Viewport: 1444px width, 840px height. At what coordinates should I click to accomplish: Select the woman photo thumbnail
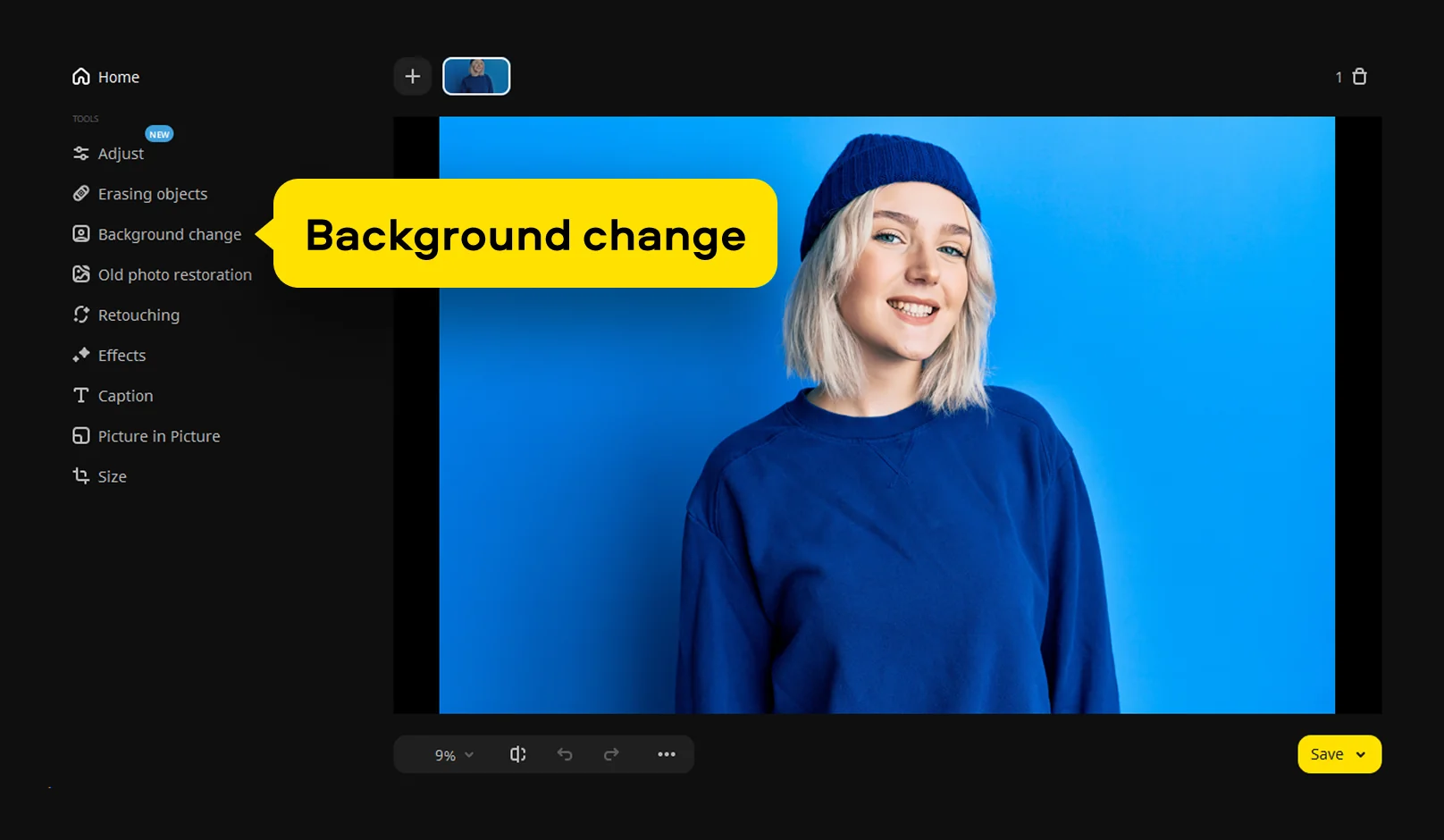pos(476,77)
